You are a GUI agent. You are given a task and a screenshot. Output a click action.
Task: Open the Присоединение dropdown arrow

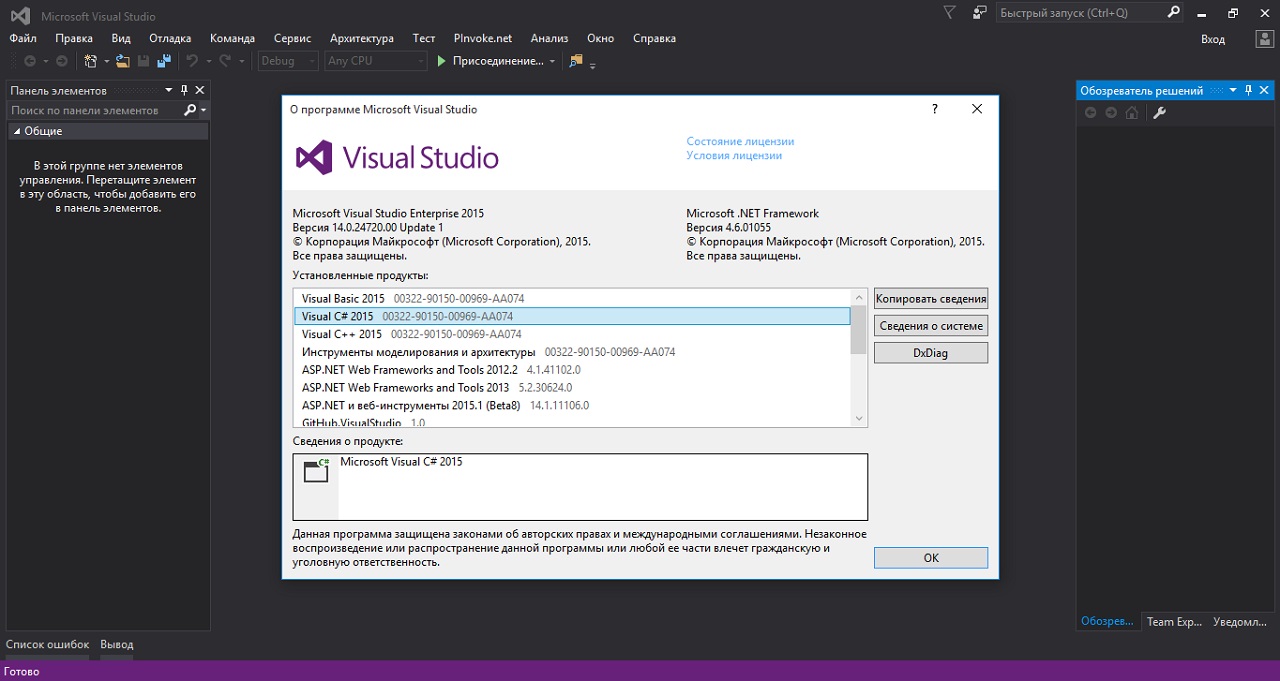[552, 61]
